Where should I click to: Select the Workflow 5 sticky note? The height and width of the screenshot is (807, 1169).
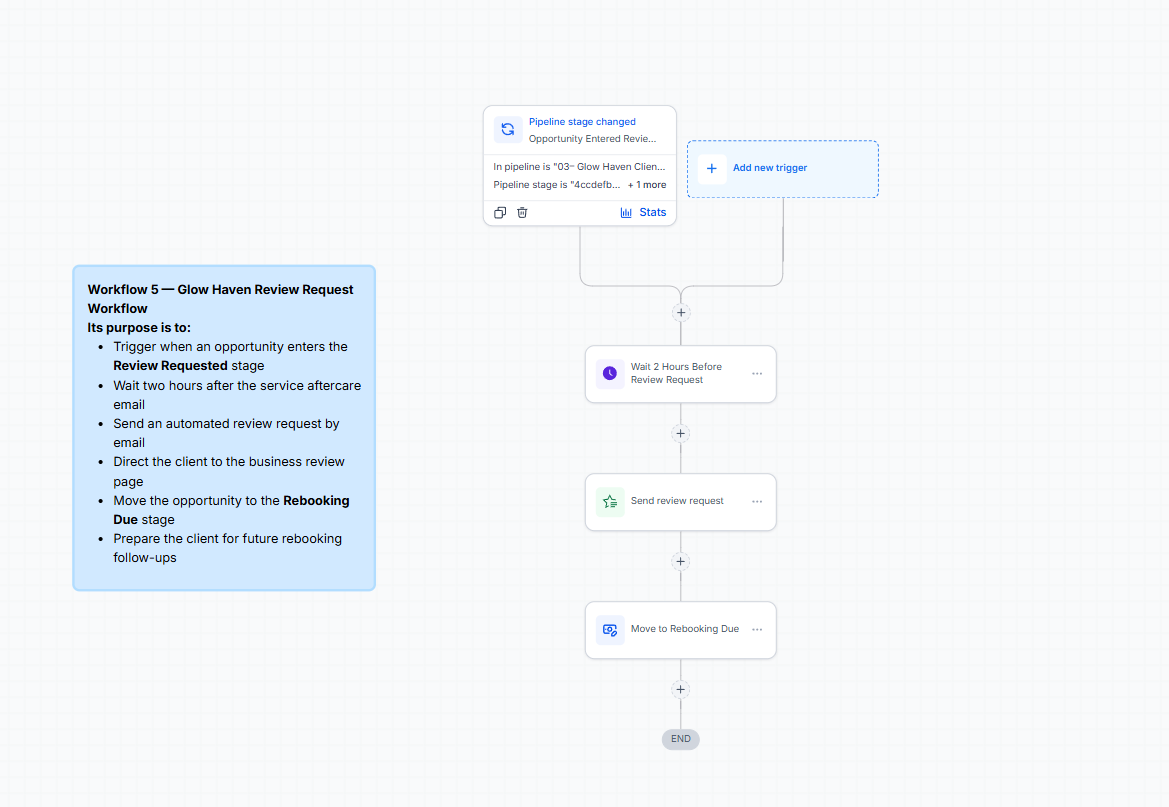tap(224, 428)
